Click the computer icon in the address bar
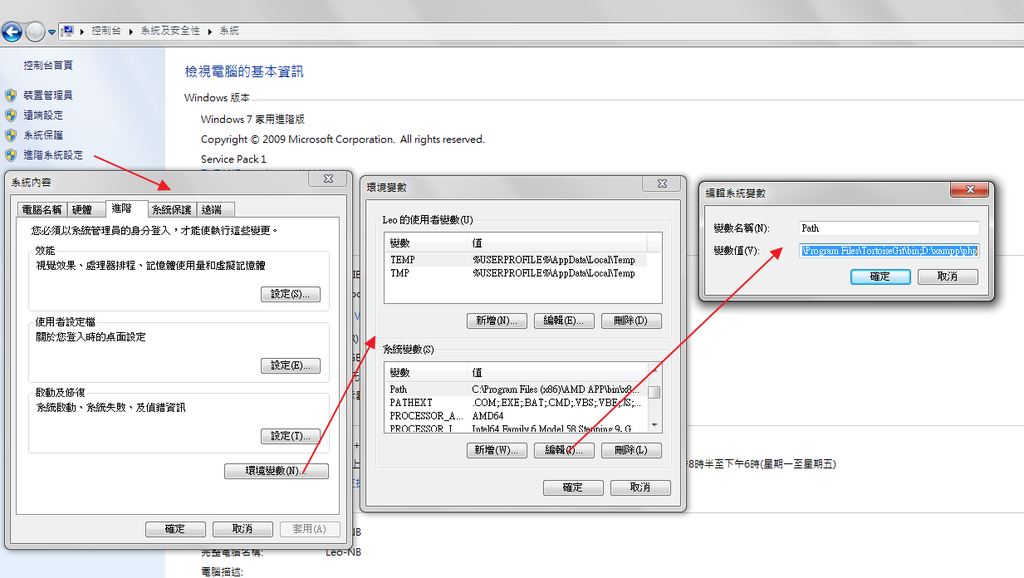This screenshot has width=1024, height=578. pos(68,31)
